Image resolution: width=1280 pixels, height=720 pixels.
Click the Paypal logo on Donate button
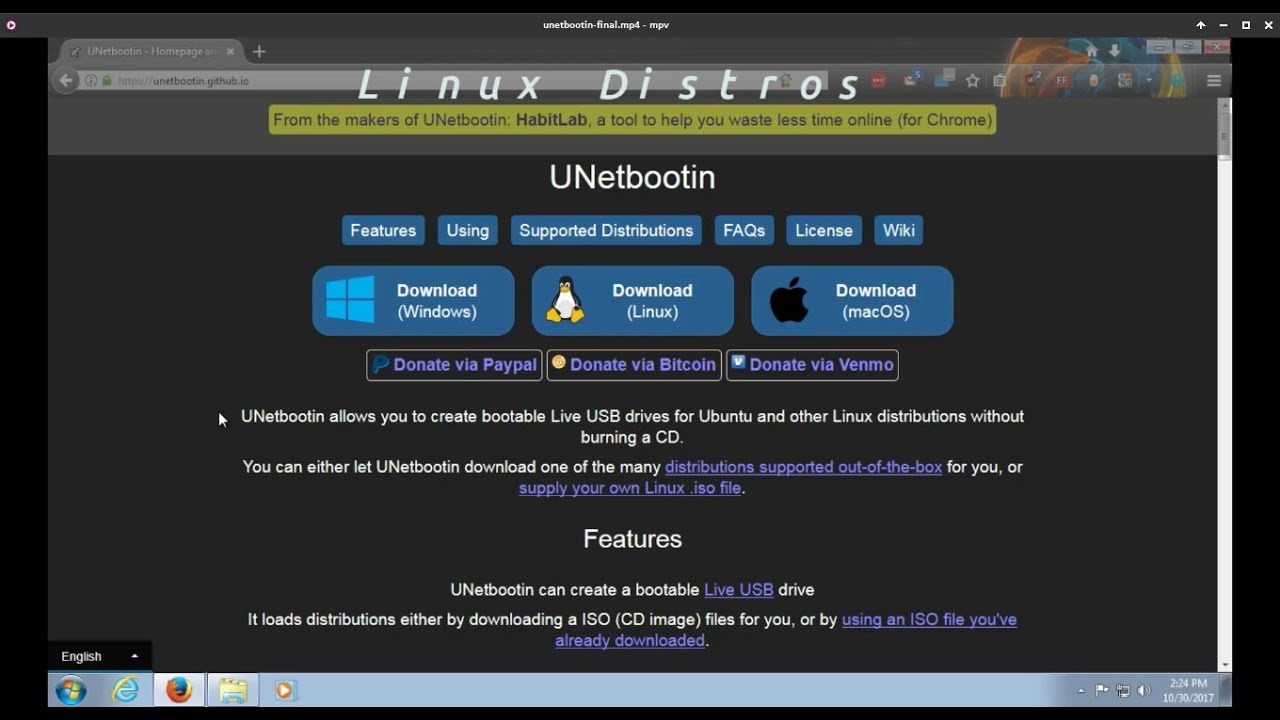[380, 365]
